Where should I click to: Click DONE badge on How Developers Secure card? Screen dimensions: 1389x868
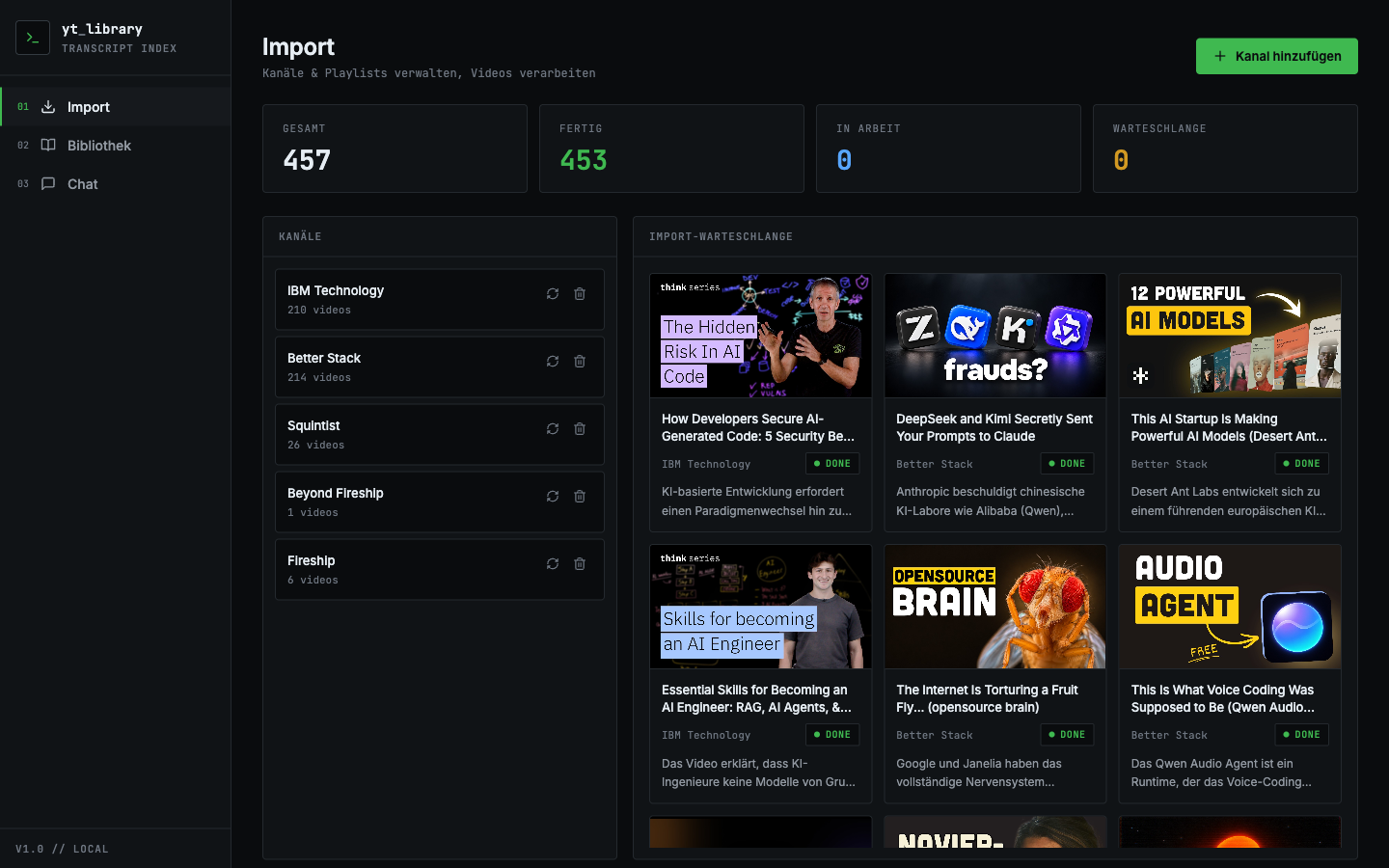(x=832, y=464)
